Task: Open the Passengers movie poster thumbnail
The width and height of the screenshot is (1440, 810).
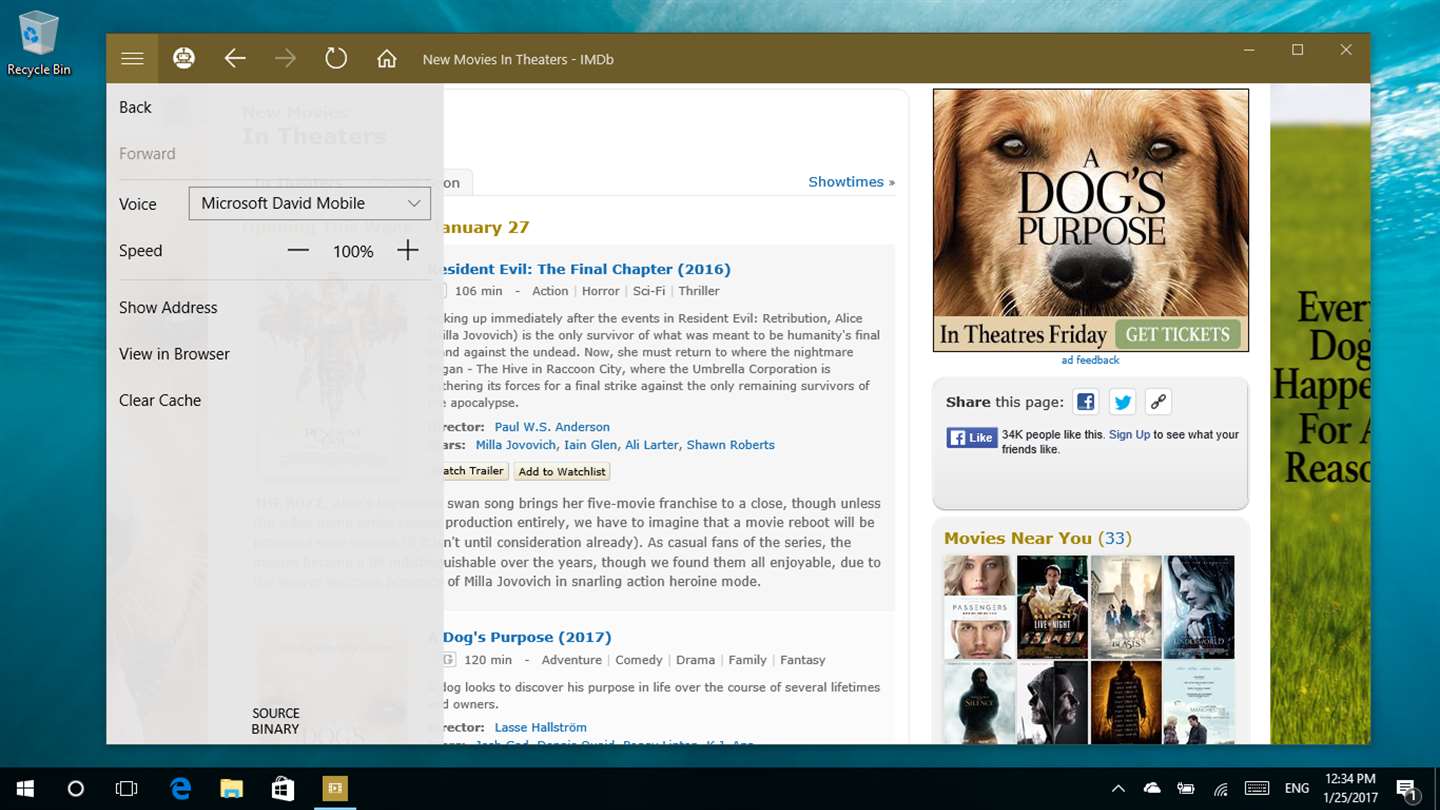Action: pyautogui.click(x=979, y=608)
